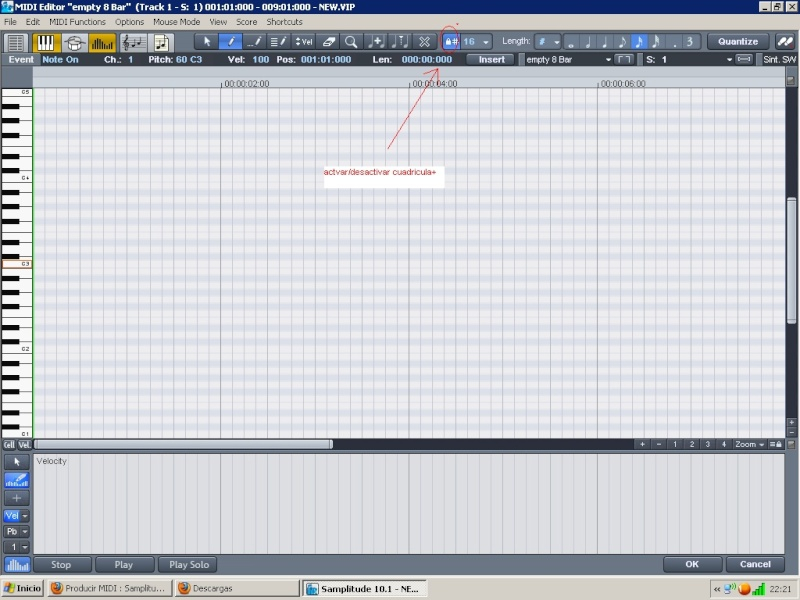The height and width of the screenshot is (600, 800).
Task: Click the C3 piano key
Action: point(17,264)
